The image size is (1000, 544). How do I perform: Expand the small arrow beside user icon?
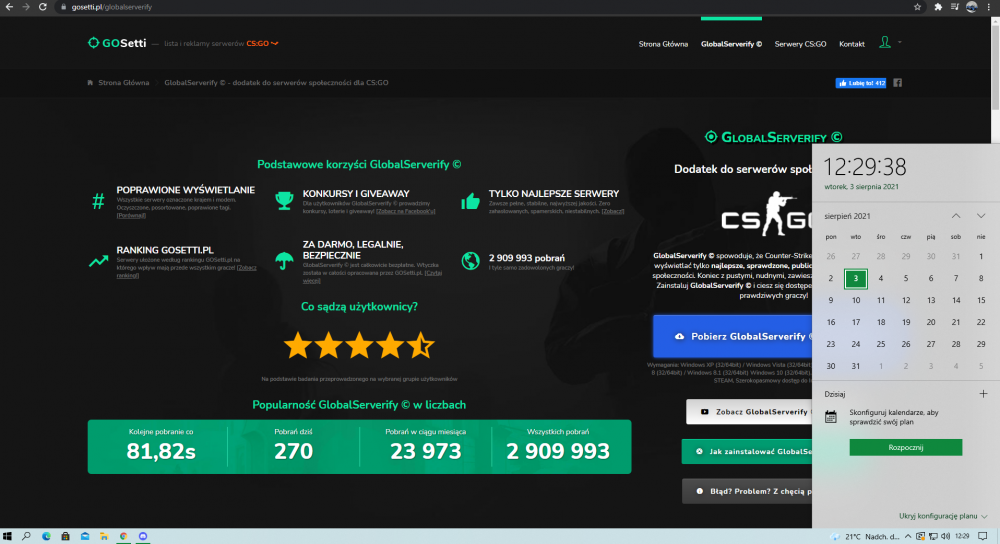pos(899,42)
